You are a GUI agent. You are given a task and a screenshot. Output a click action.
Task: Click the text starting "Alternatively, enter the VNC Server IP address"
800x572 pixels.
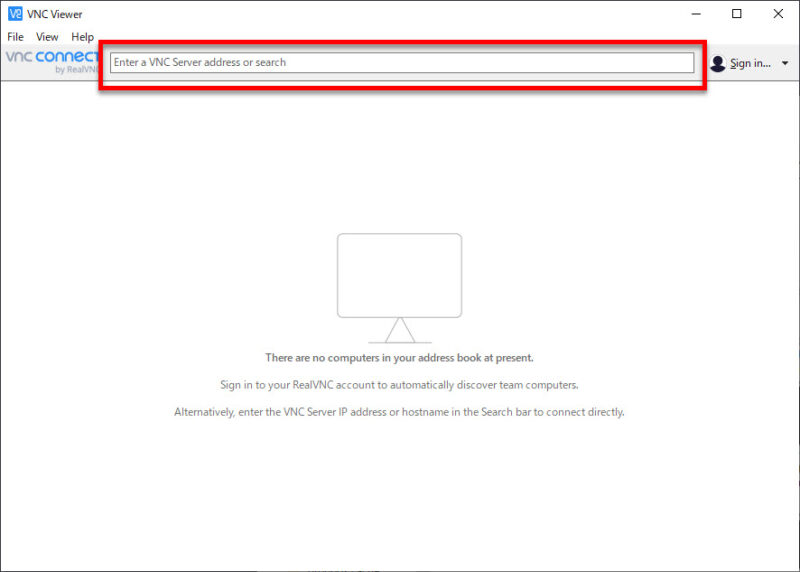click(399, 412)
